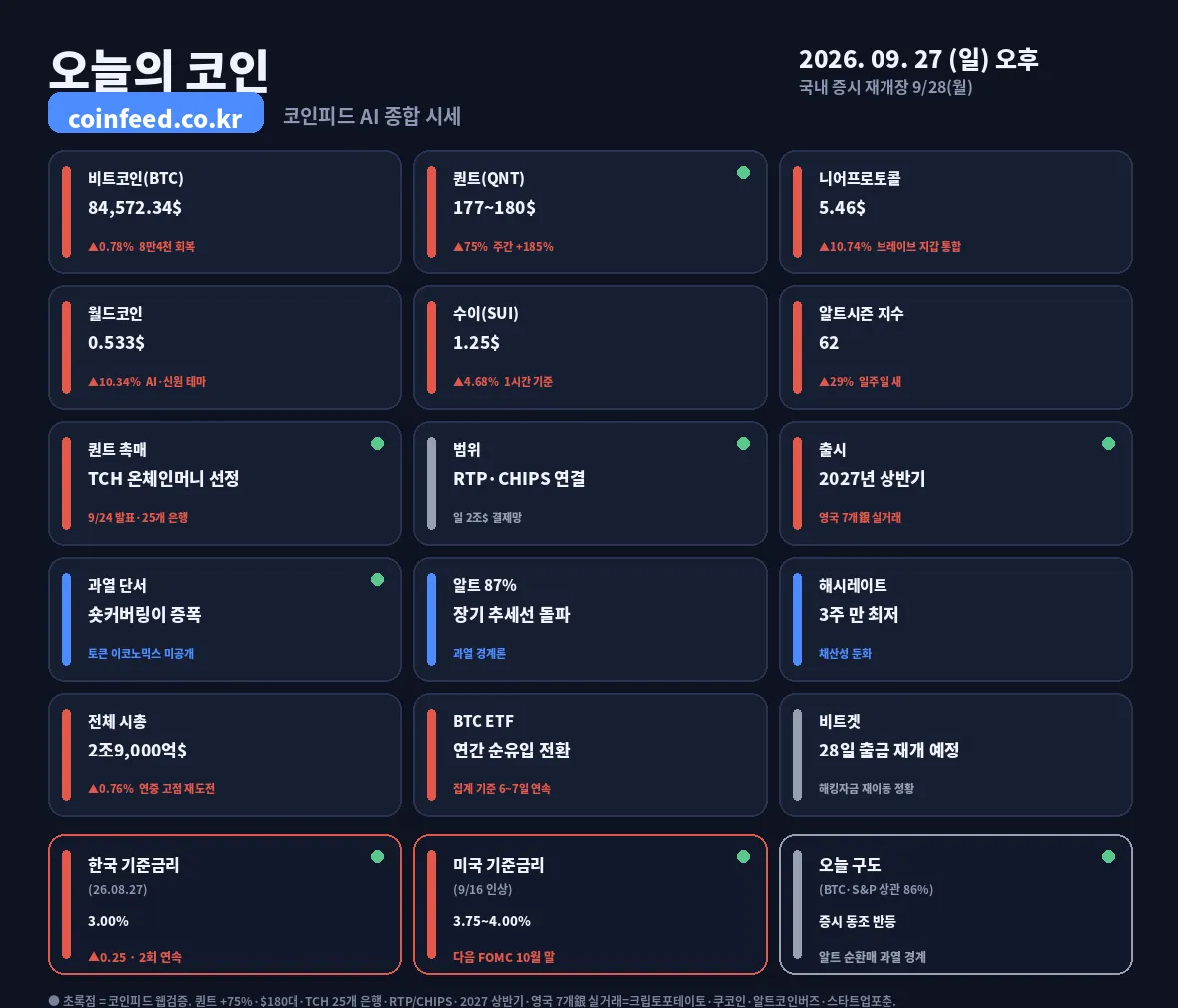Screen dimensions: 1178x1008
Task: Click green dot on 한국 기준금리 card
Action: click(x=378, y=856)
